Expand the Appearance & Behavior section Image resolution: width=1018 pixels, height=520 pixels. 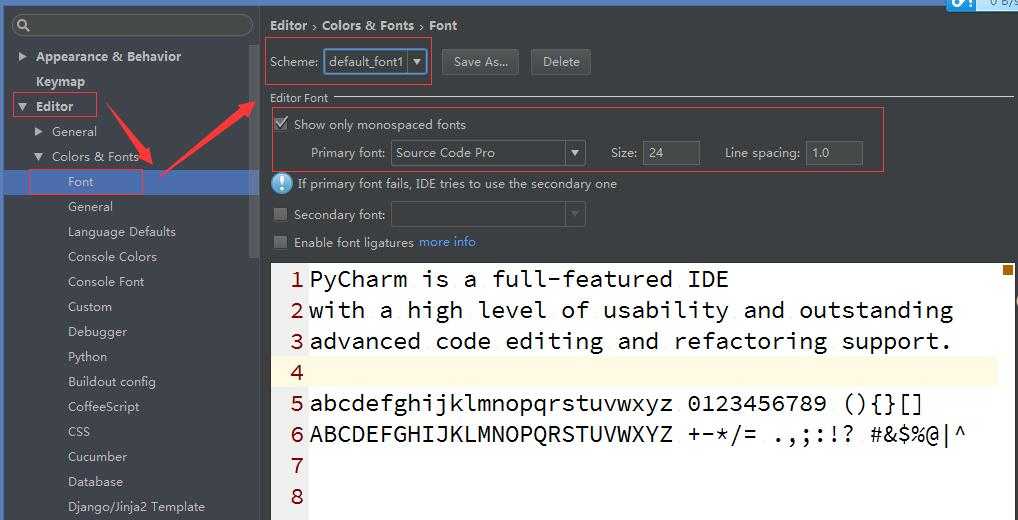click(x=23, y=56)
